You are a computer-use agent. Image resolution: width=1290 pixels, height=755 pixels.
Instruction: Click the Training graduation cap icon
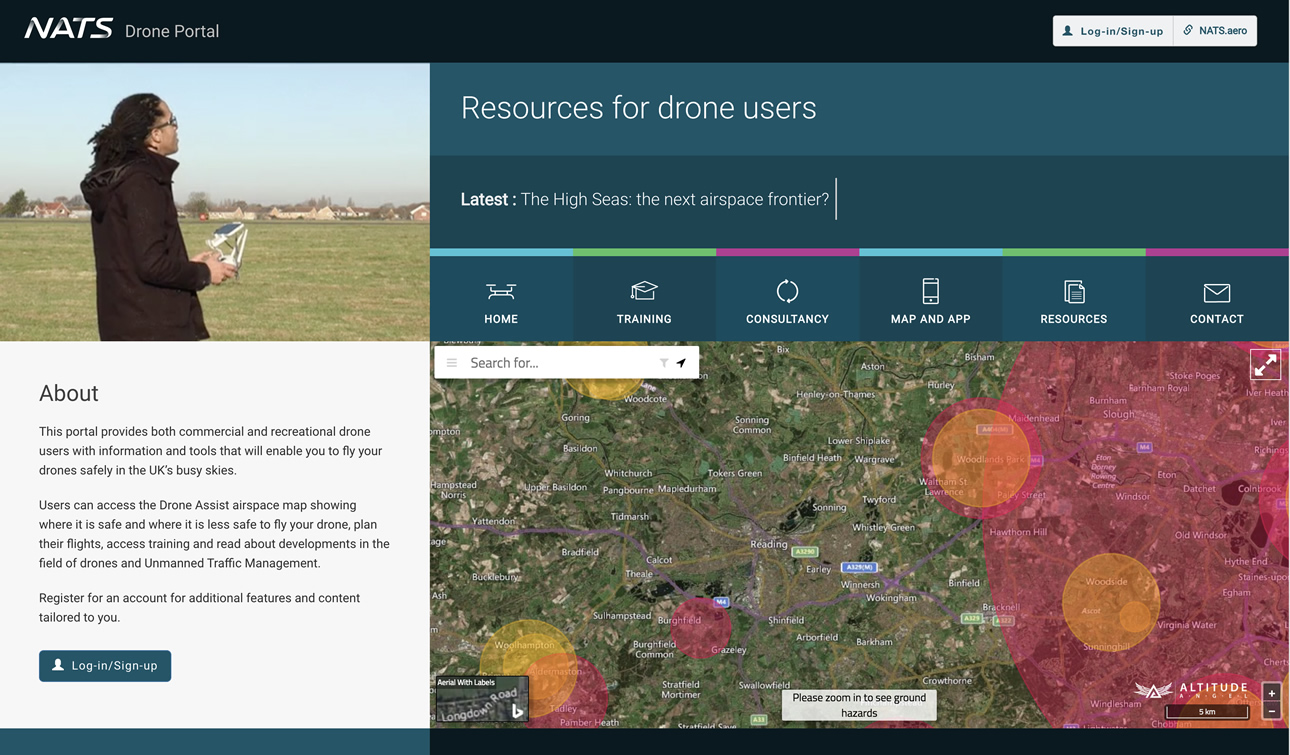pyautogui.click(x=644, y=290)
